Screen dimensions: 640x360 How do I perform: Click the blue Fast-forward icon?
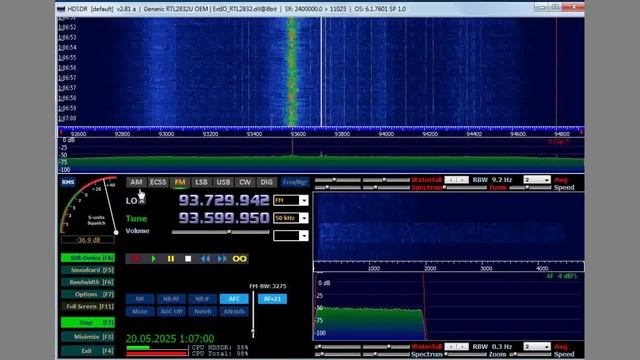tap(222, 259)
